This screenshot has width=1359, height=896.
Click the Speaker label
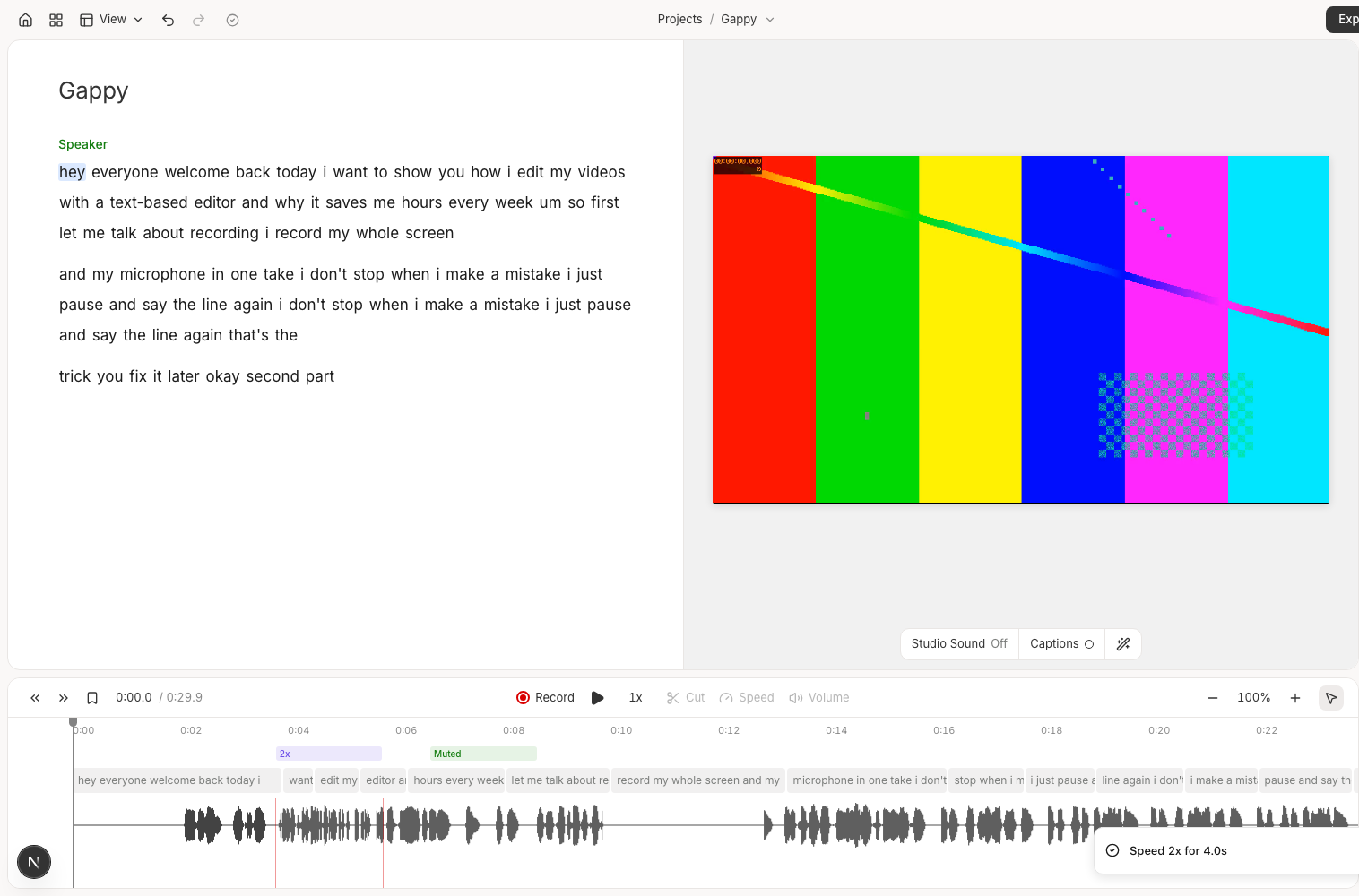83,144
